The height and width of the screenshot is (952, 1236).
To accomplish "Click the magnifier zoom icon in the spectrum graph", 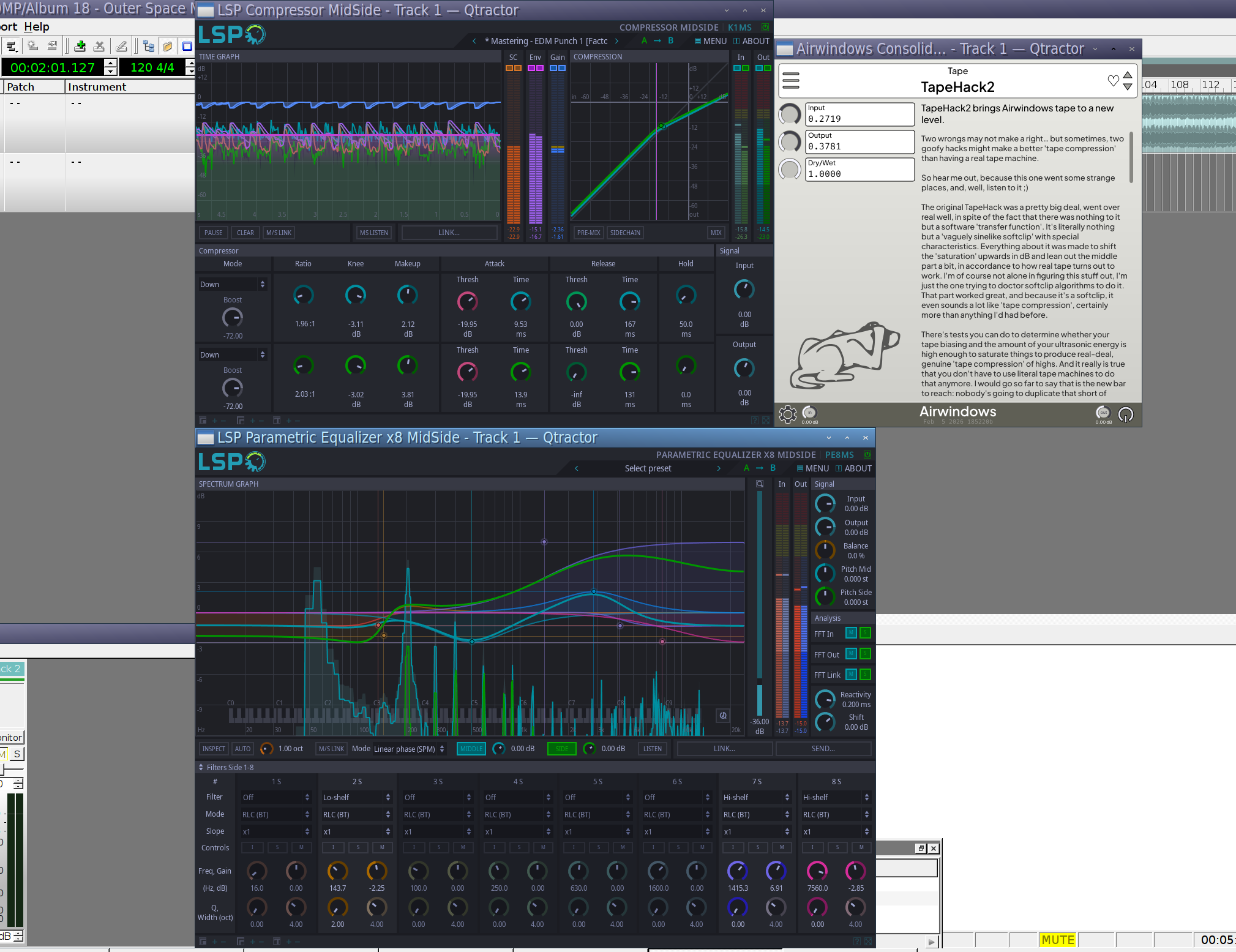I will 760,484.
